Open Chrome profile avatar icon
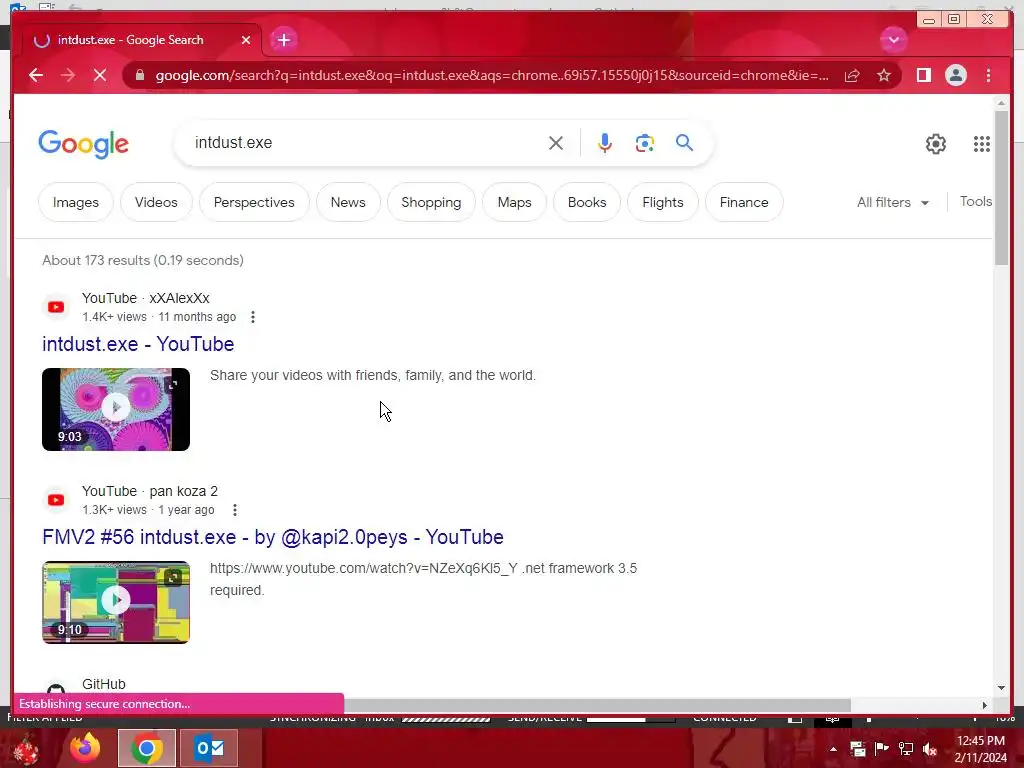 click(955, 75)
